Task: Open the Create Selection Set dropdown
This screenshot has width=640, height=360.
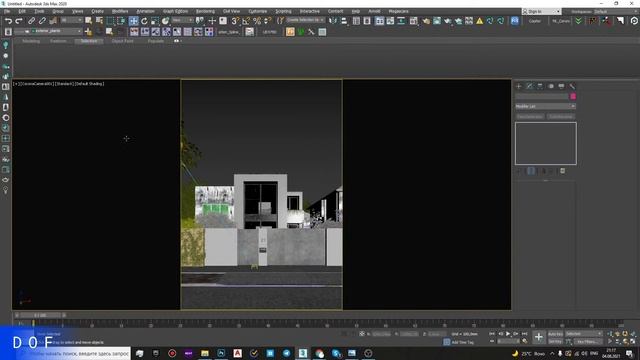Action: (305, 20)
